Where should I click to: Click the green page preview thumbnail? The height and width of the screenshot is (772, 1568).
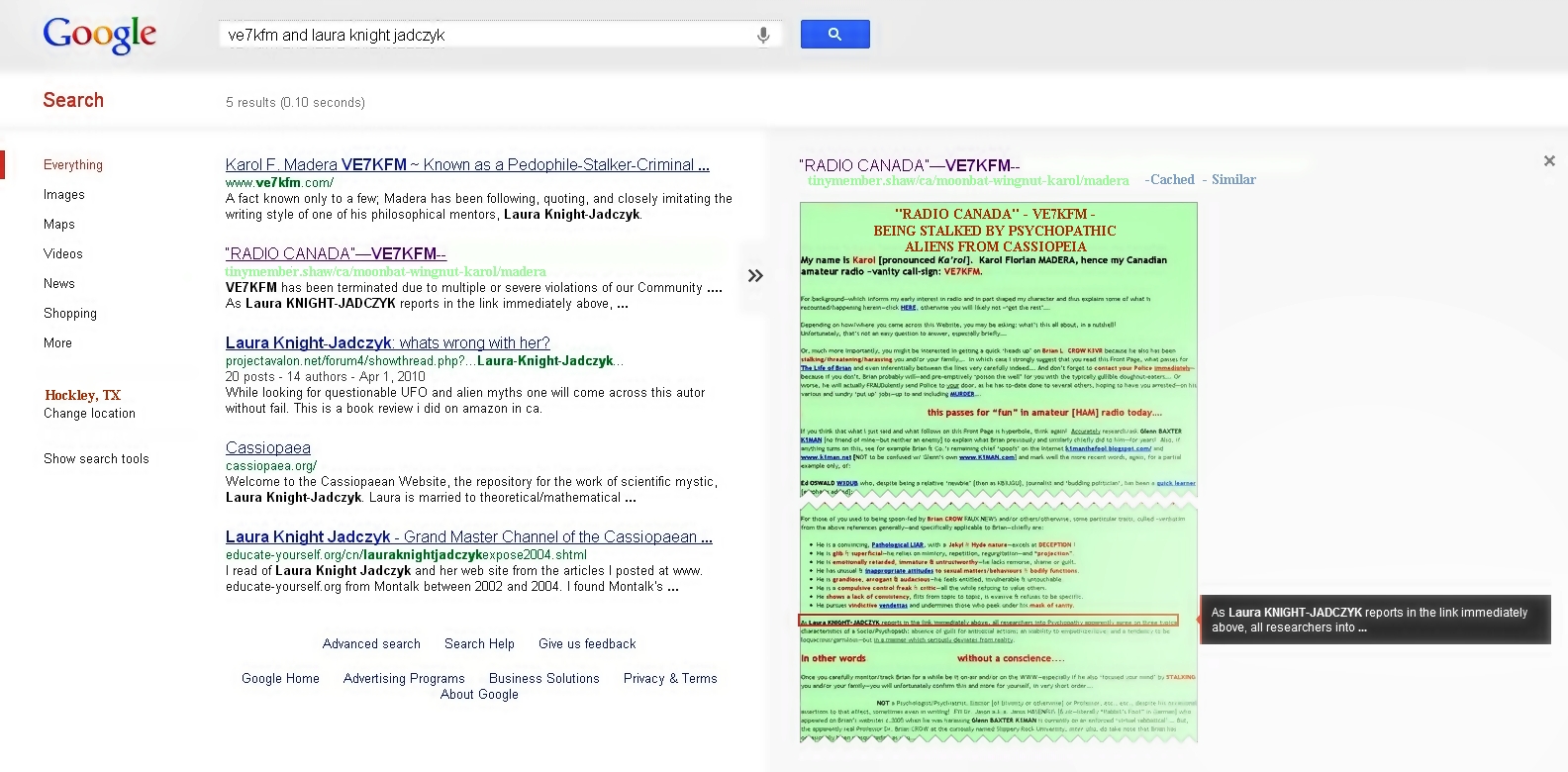[x=998, y=472]
